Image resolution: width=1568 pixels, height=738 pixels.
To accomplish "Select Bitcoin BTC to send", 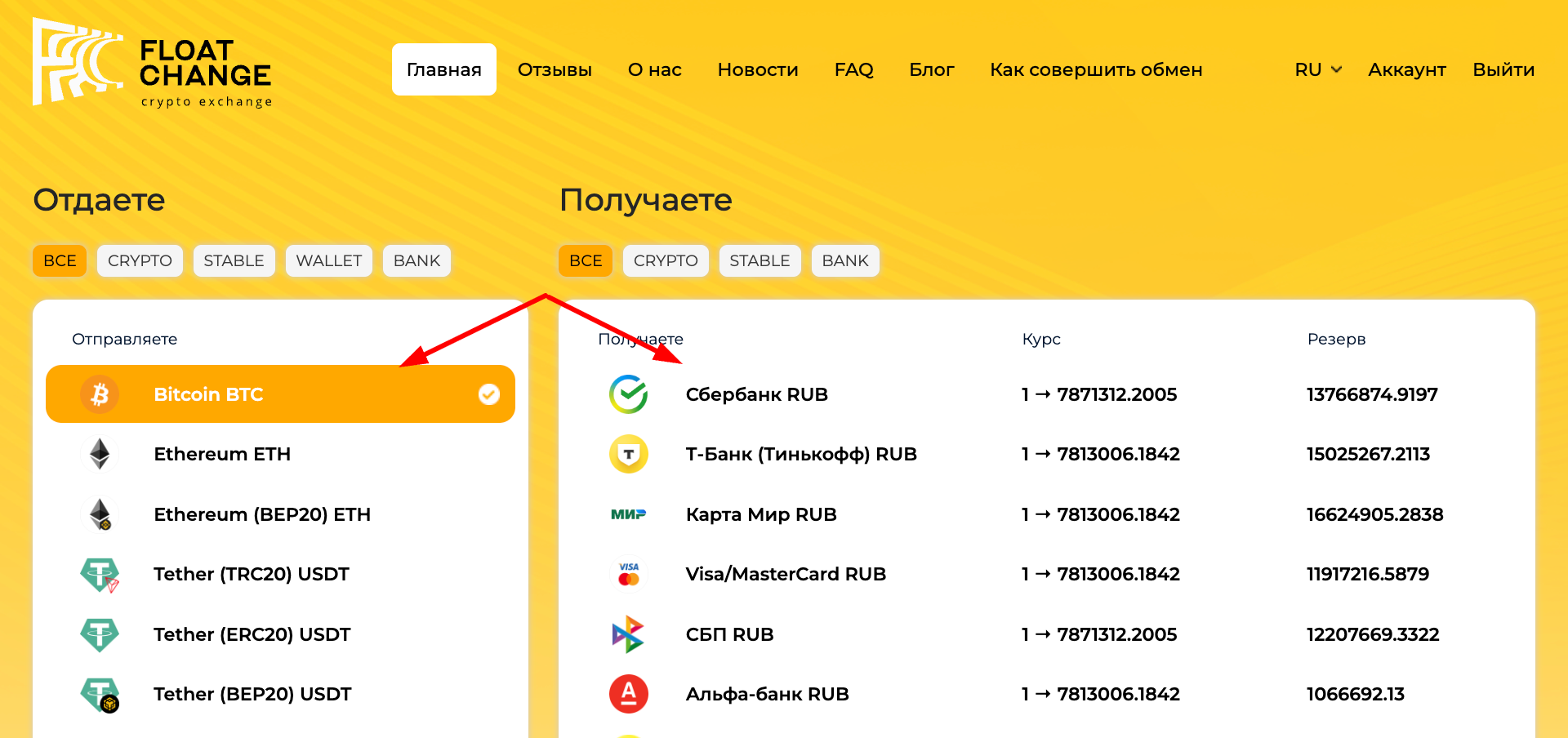I will pos(280,394).
